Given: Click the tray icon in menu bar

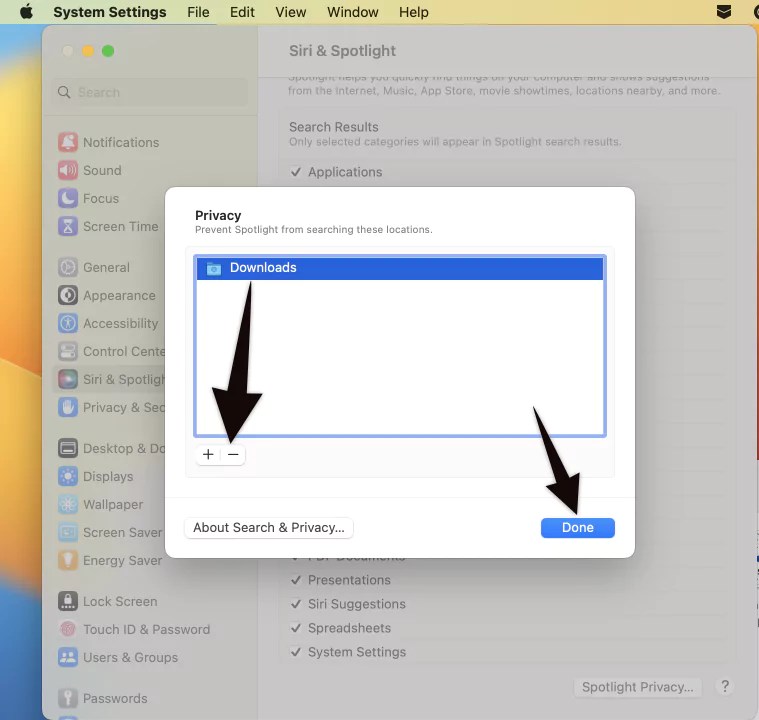Looking at the screenshot, I should [x=724, y=12].
